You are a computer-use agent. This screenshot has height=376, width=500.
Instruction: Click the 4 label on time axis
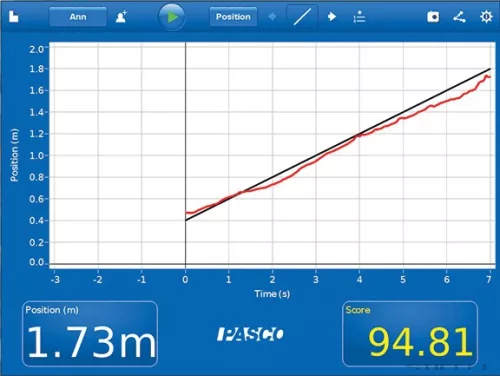pyautogui.click(x=359, y=279)
